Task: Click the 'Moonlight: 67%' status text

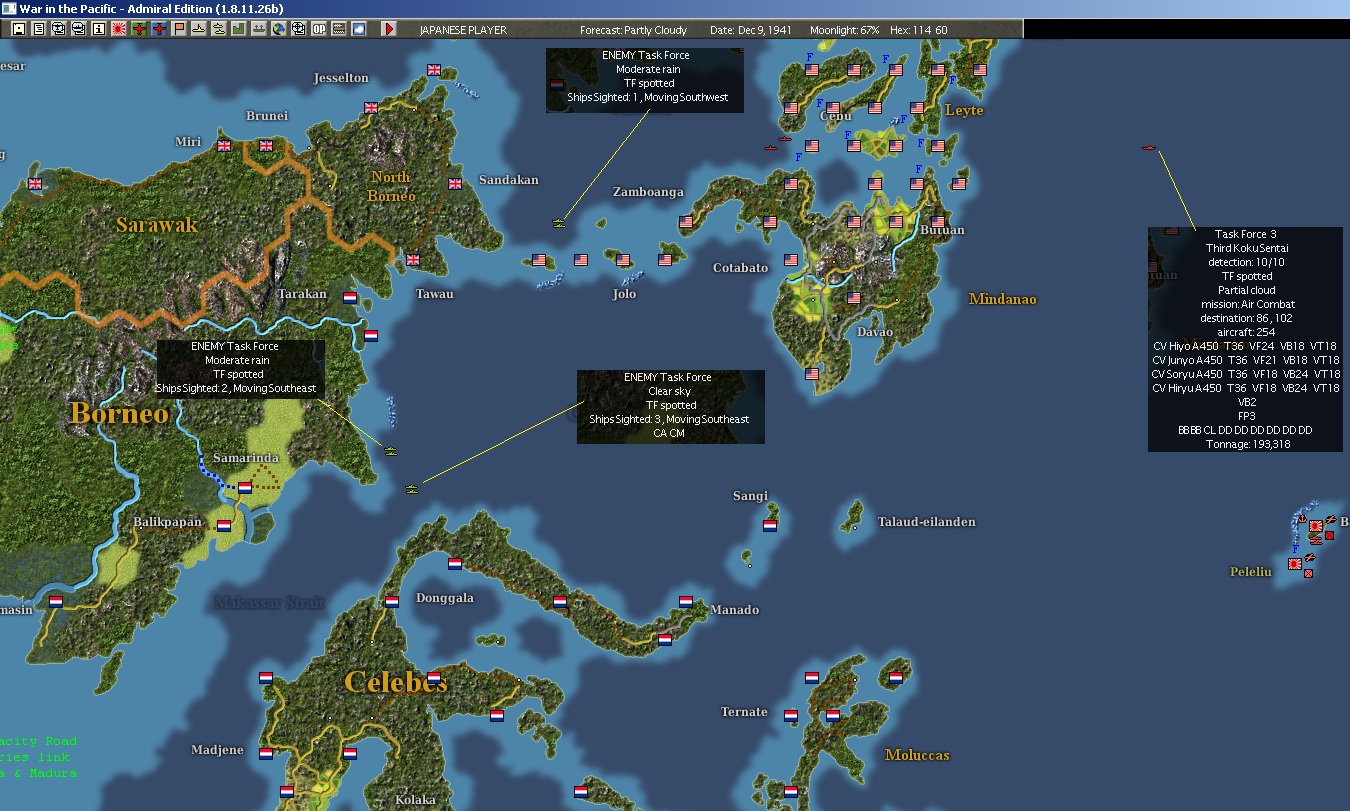Action: click(x=845, y=30)
